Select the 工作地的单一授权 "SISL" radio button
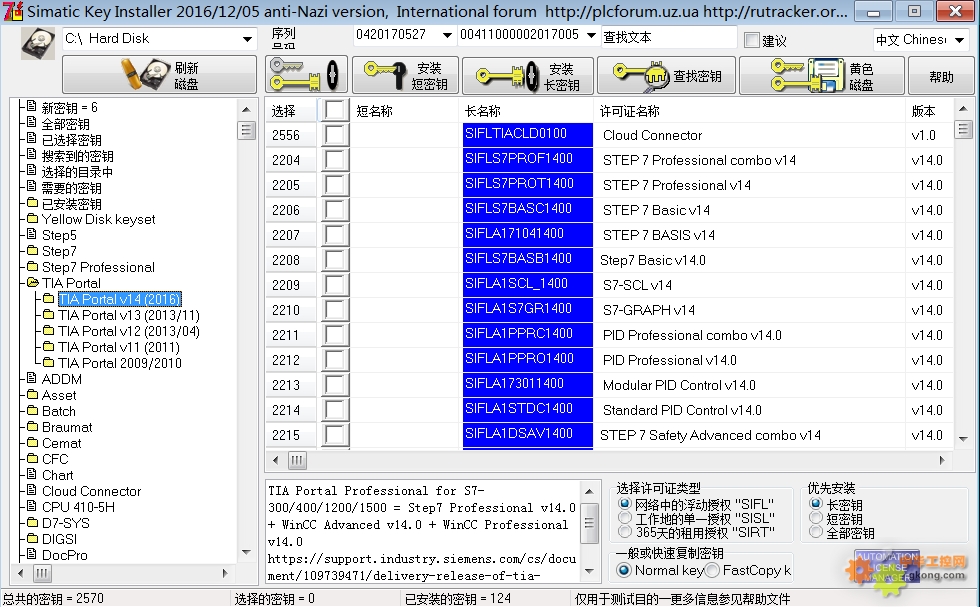The width and height of the screenshot is (980, 607). click(624, 518)
